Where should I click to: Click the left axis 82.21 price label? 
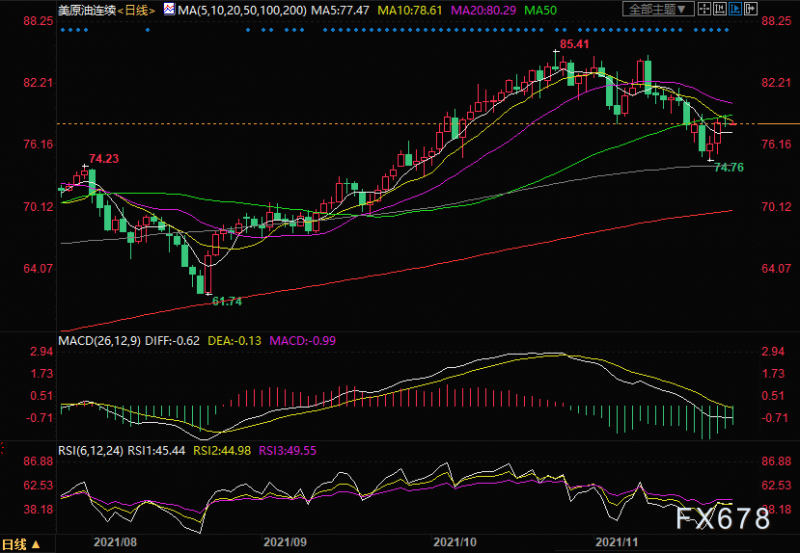38,83
